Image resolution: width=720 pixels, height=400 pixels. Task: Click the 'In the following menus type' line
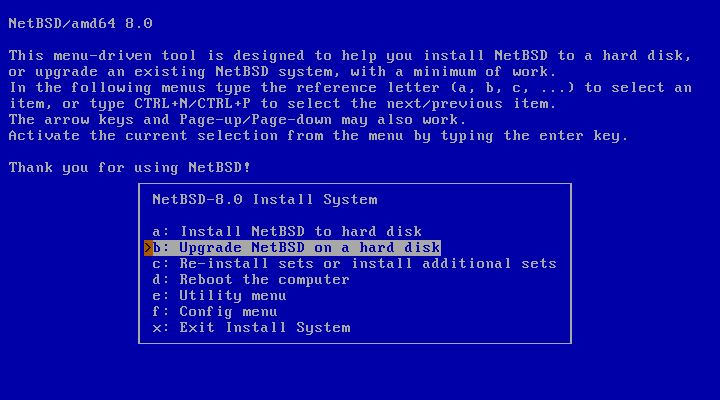349,87
